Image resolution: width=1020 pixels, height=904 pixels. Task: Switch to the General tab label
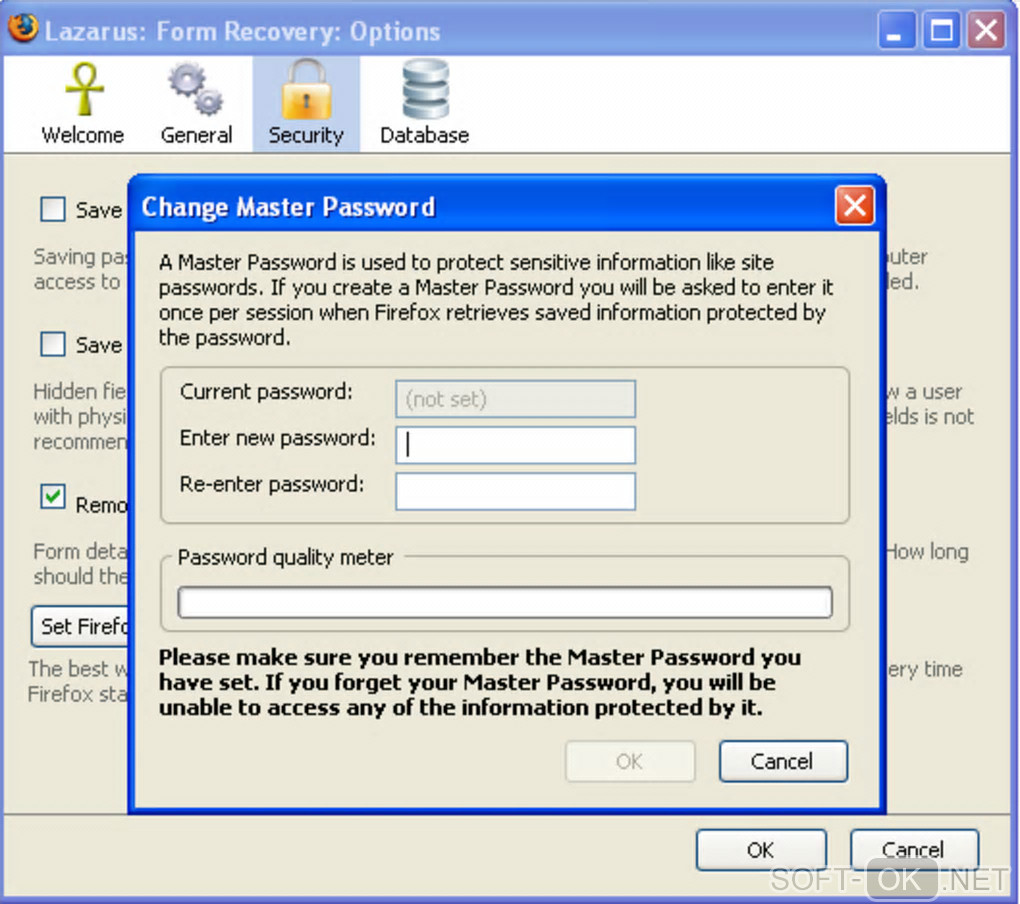coord(196,135)
